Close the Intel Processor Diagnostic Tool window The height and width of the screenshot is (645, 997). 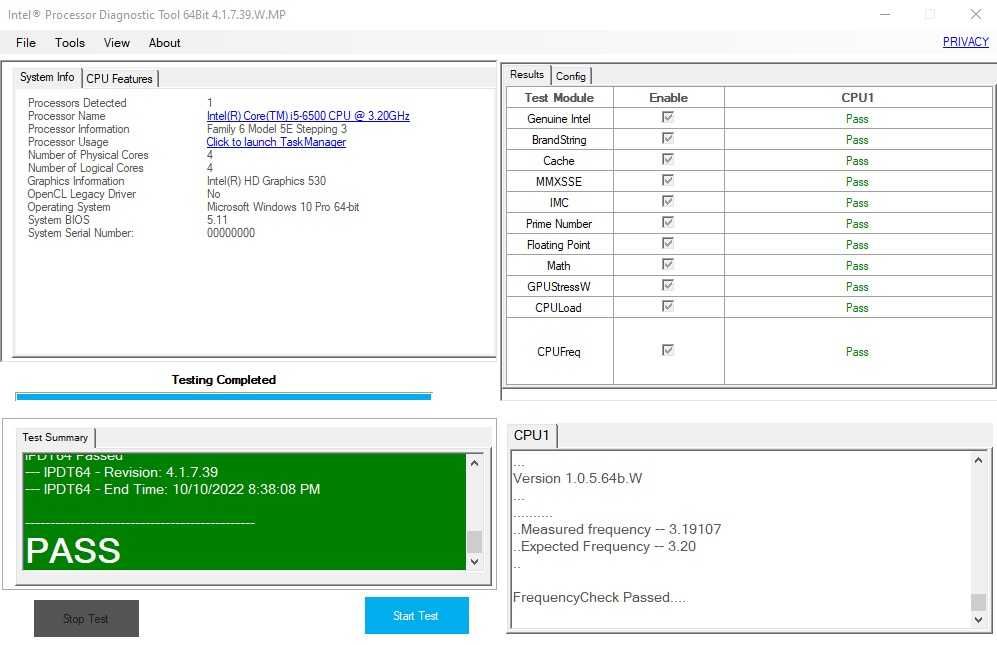tap(975, 14)
